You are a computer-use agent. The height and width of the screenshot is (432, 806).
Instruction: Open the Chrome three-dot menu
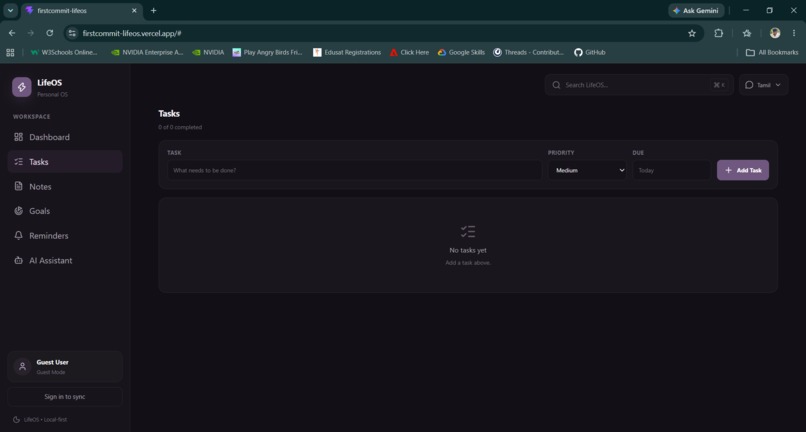(794, 33)
